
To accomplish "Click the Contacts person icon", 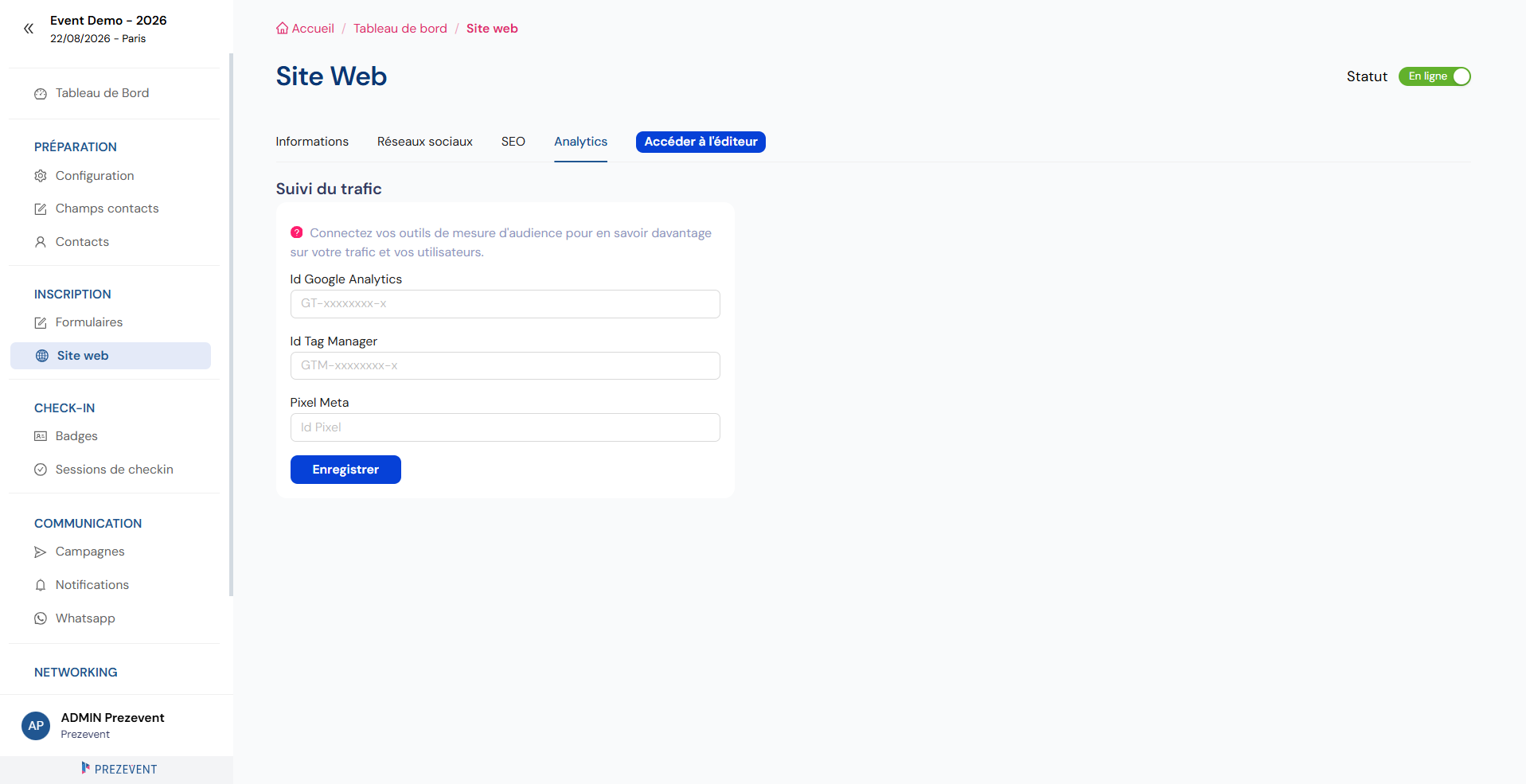I will tap(41, 242).
